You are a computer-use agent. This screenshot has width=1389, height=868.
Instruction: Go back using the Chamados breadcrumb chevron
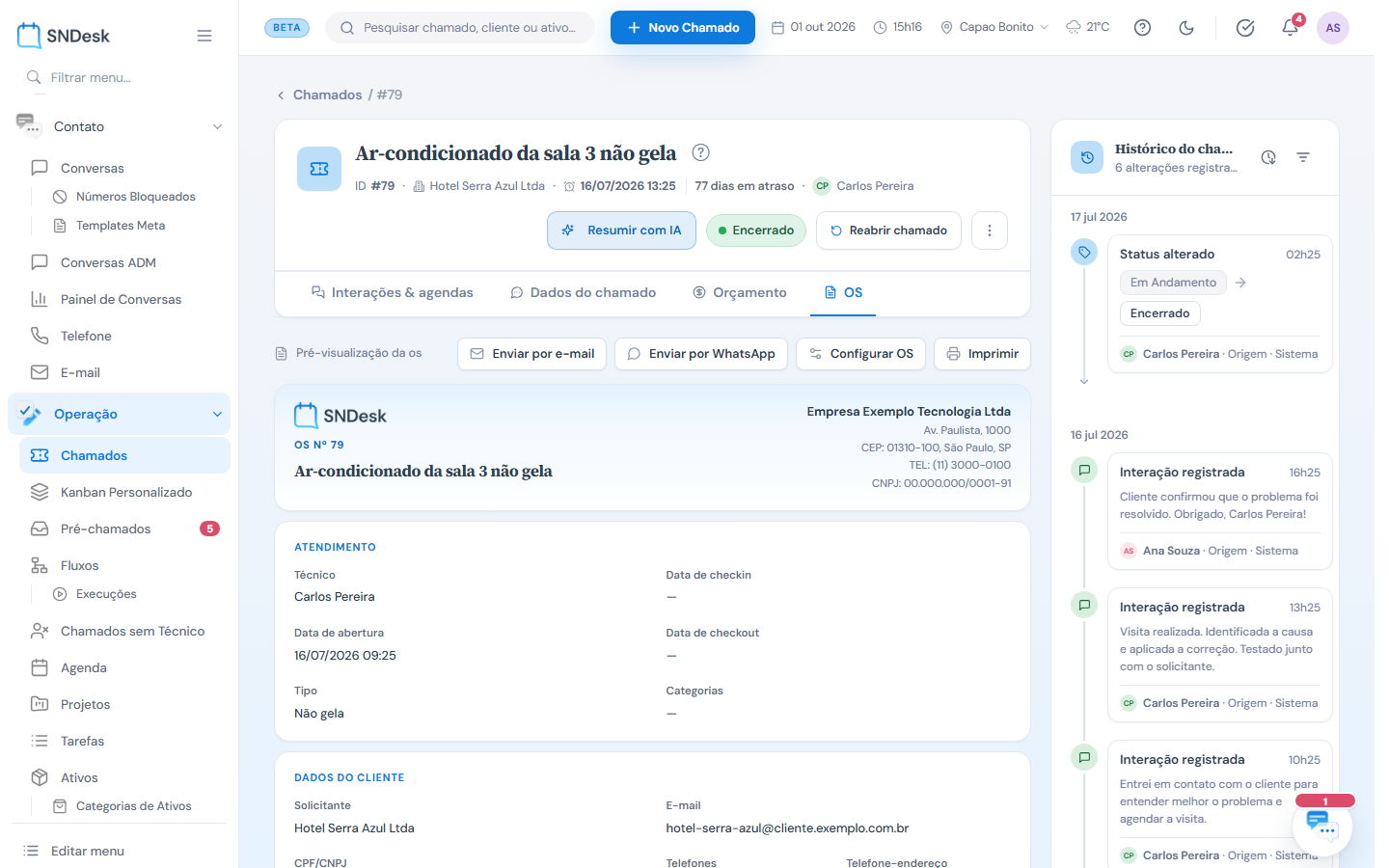coord(281,95)
